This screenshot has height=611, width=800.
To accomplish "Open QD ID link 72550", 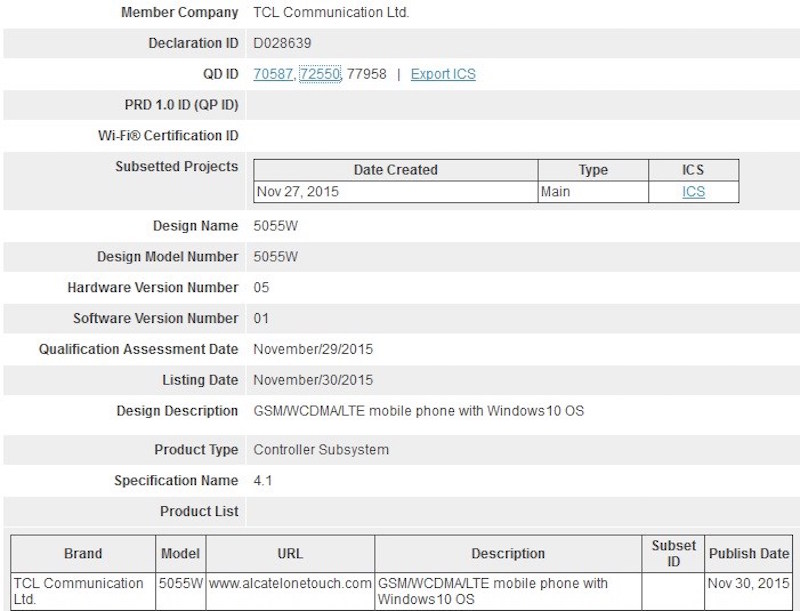I will pyautogui.click(x=320, y=74).
